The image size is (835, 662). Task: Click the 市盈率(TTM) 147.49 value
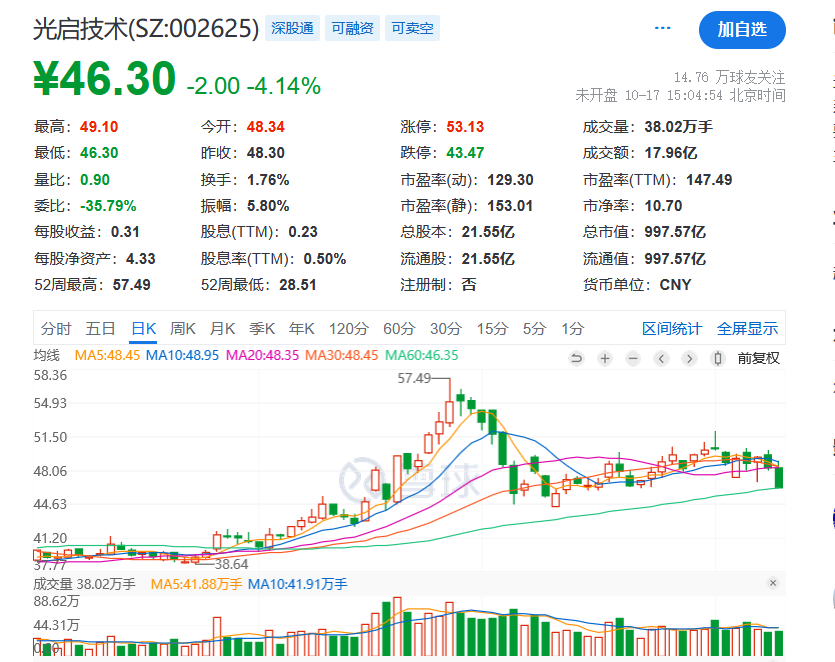pos(709,179)
